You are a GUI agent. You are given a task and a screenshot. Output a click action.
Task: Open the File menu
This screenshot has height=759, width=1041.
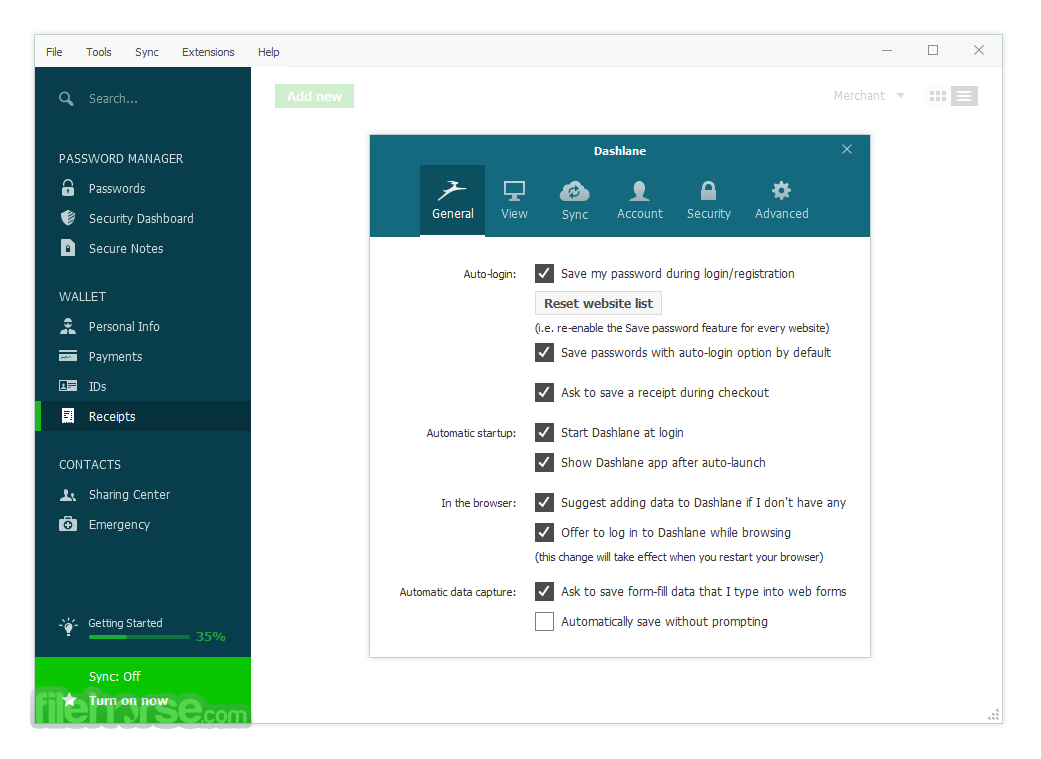(54, 52)
